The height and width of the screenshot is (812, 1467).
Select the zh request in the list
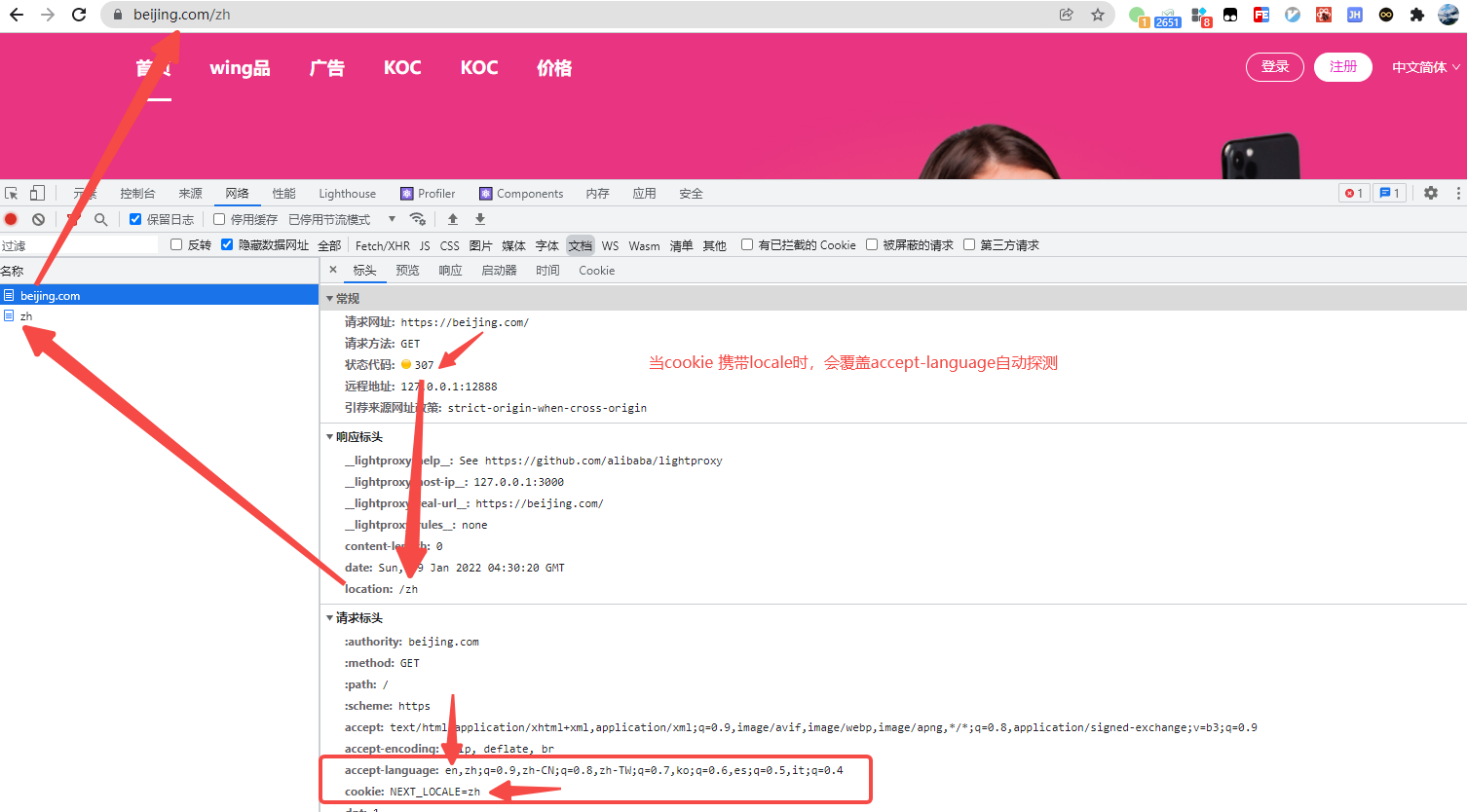(159, 315)
